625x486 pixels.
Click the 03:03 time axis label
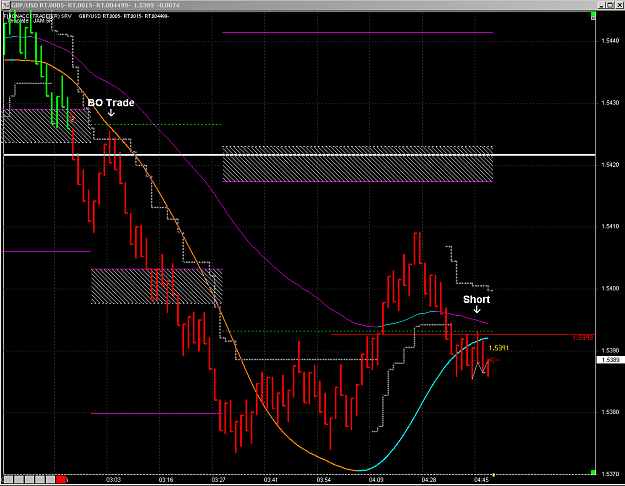point(113,480)
